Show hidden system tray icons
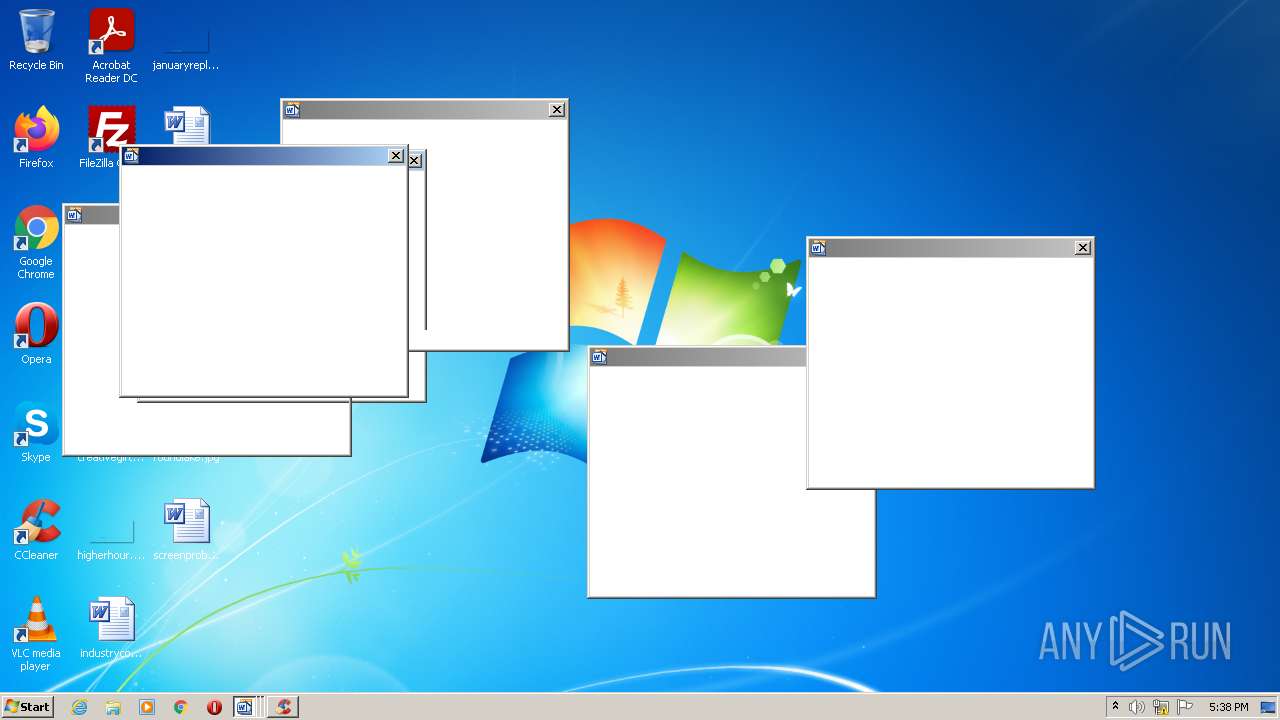This screenshot has width=1280, height=720. [1115, 707]
